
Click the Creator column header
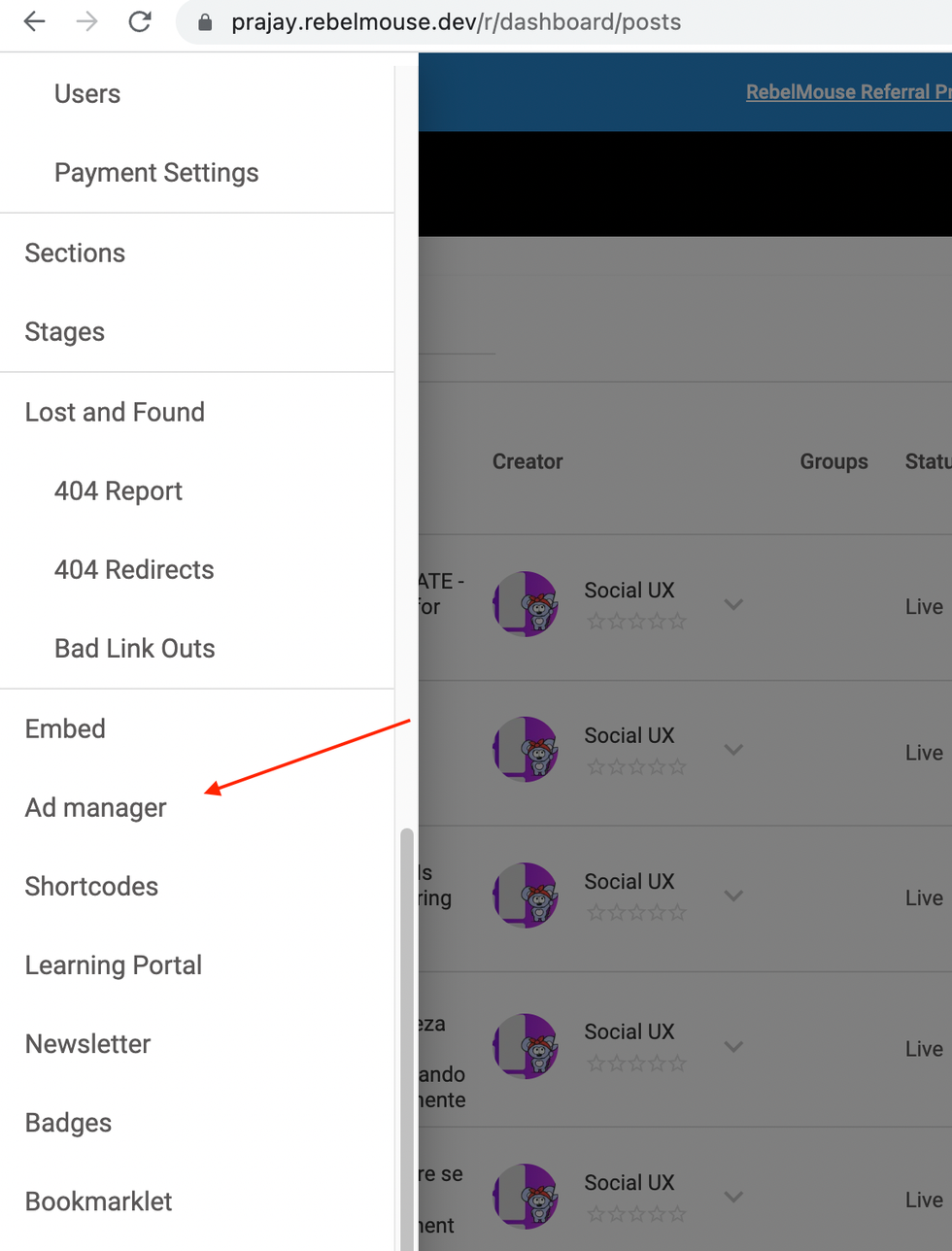(x=527, y=462)
